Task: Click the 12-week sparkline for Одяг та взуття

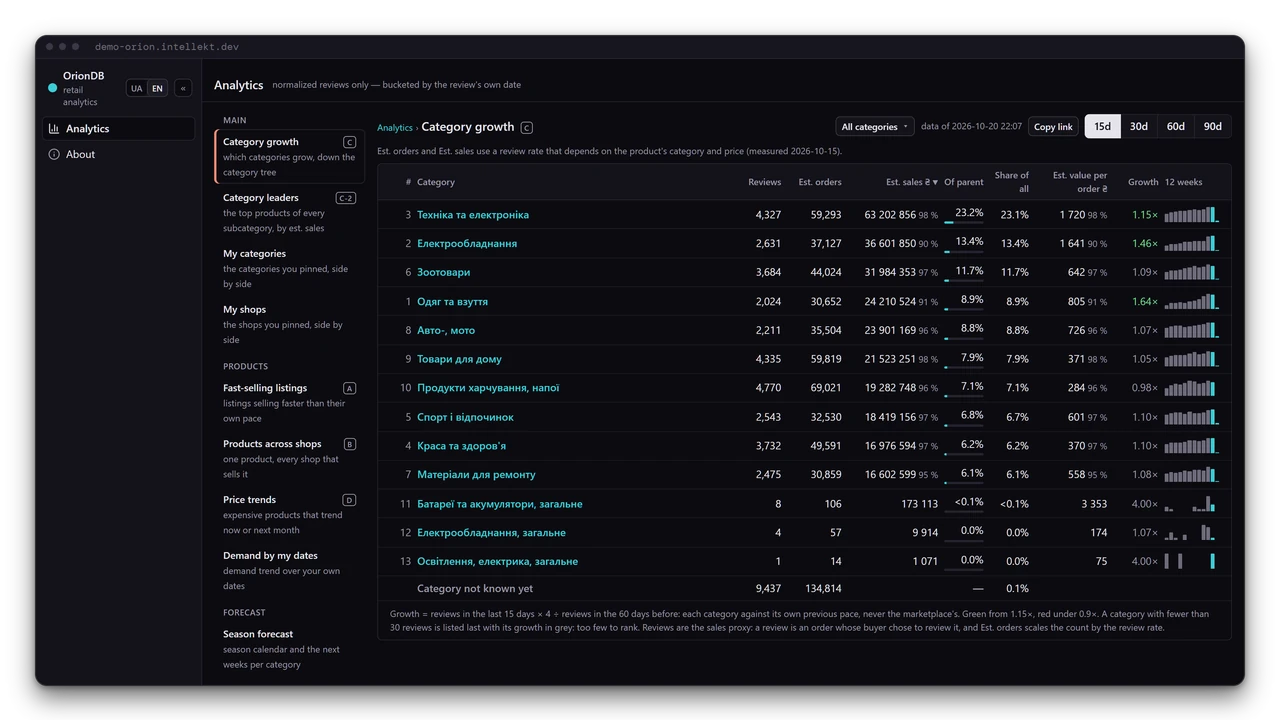Action: point(1190,301)
